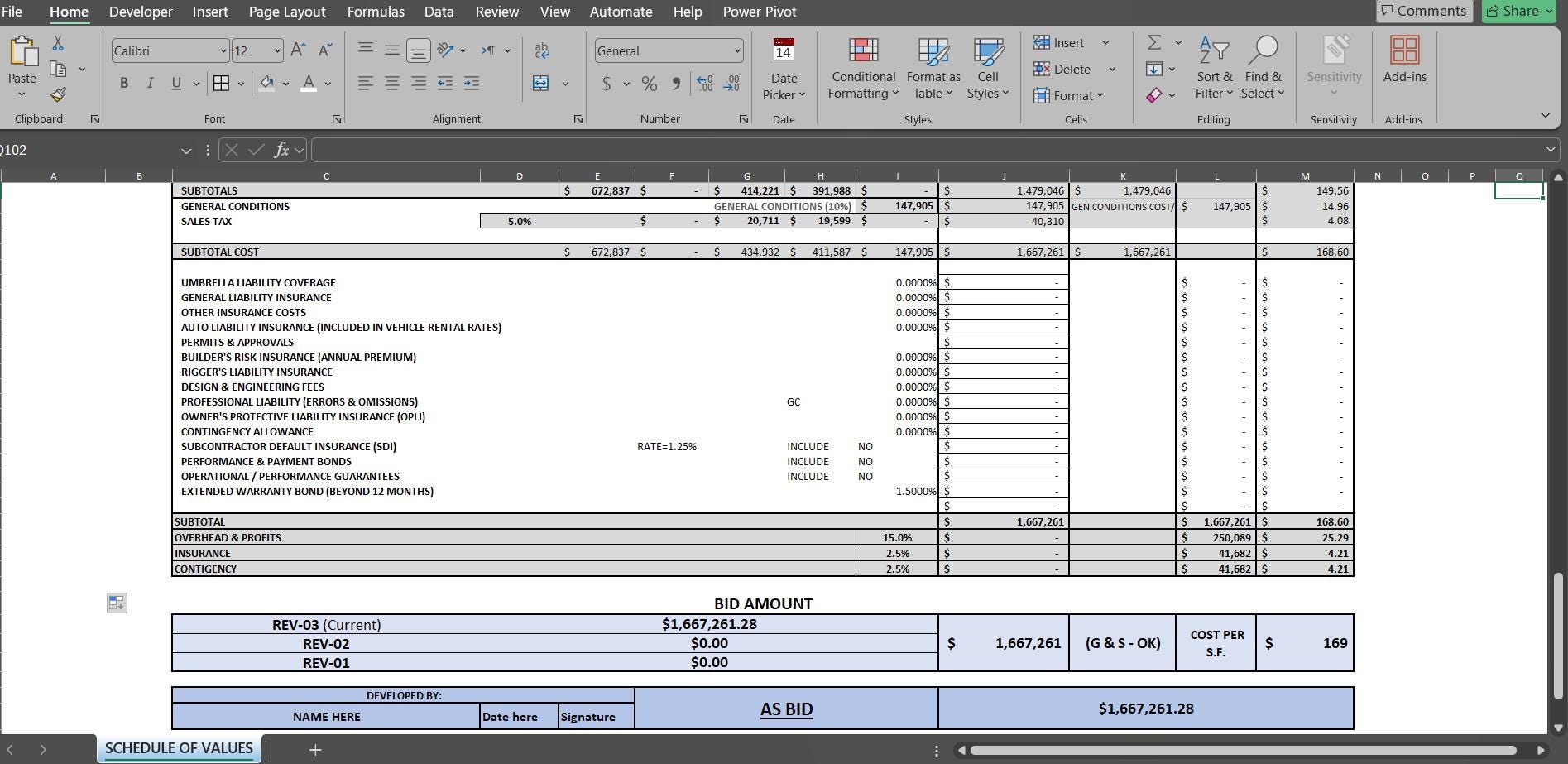Image resolution: width=1568 pixels, height=764 pixels.
Task: Apply the Fill Color bucket
Action: (x=266, y=83)
